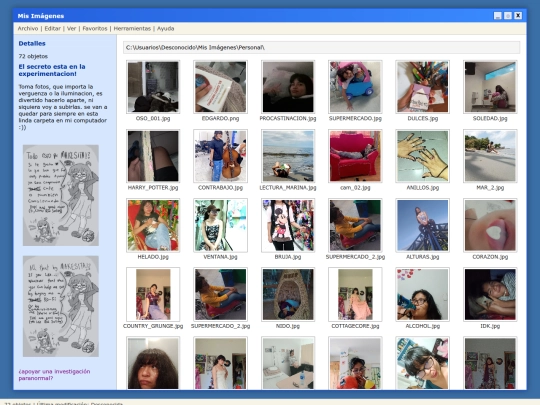Image resolution: width=540 pixels, height=405 pixels.
Task: Select the BRUJA.jpg thumbnail
Action: pos(288,225)
